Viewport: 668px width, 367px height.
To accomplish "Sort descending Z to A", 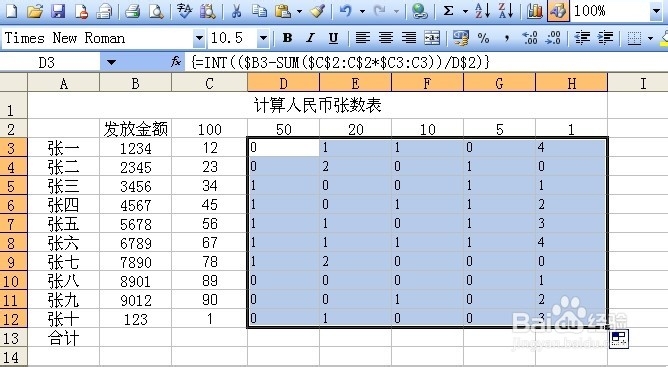I will click(x=506, y=11).
